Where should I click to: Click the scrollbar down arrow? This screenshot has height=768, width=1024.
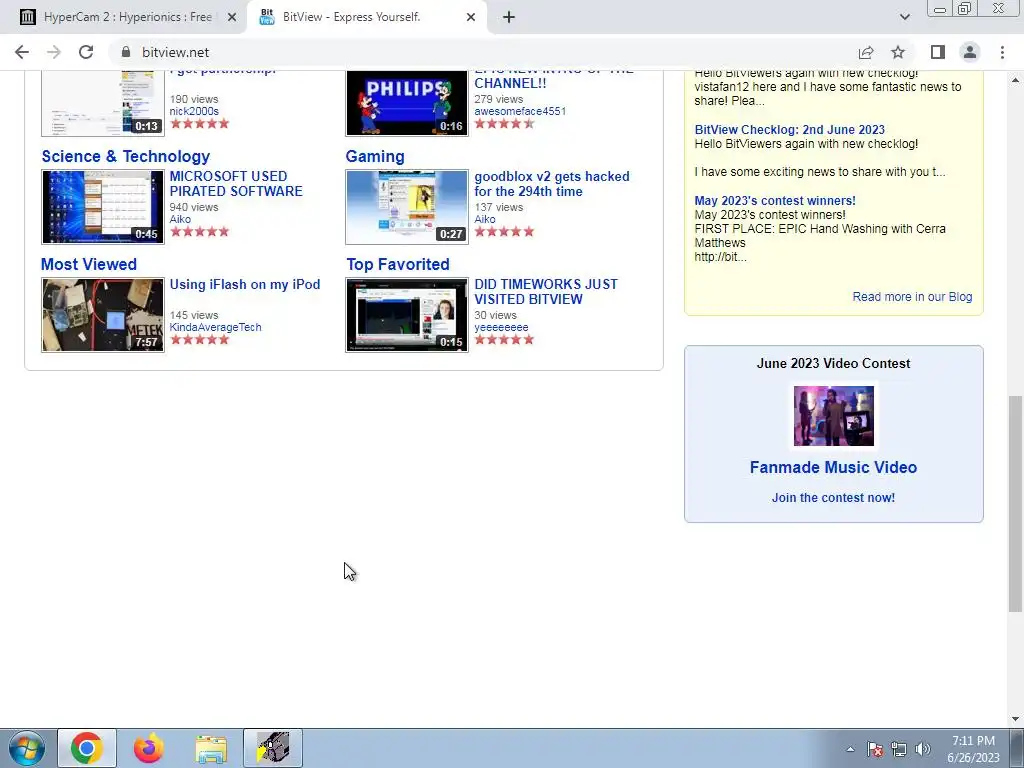pyautogui.click(x=1015, y=719)
